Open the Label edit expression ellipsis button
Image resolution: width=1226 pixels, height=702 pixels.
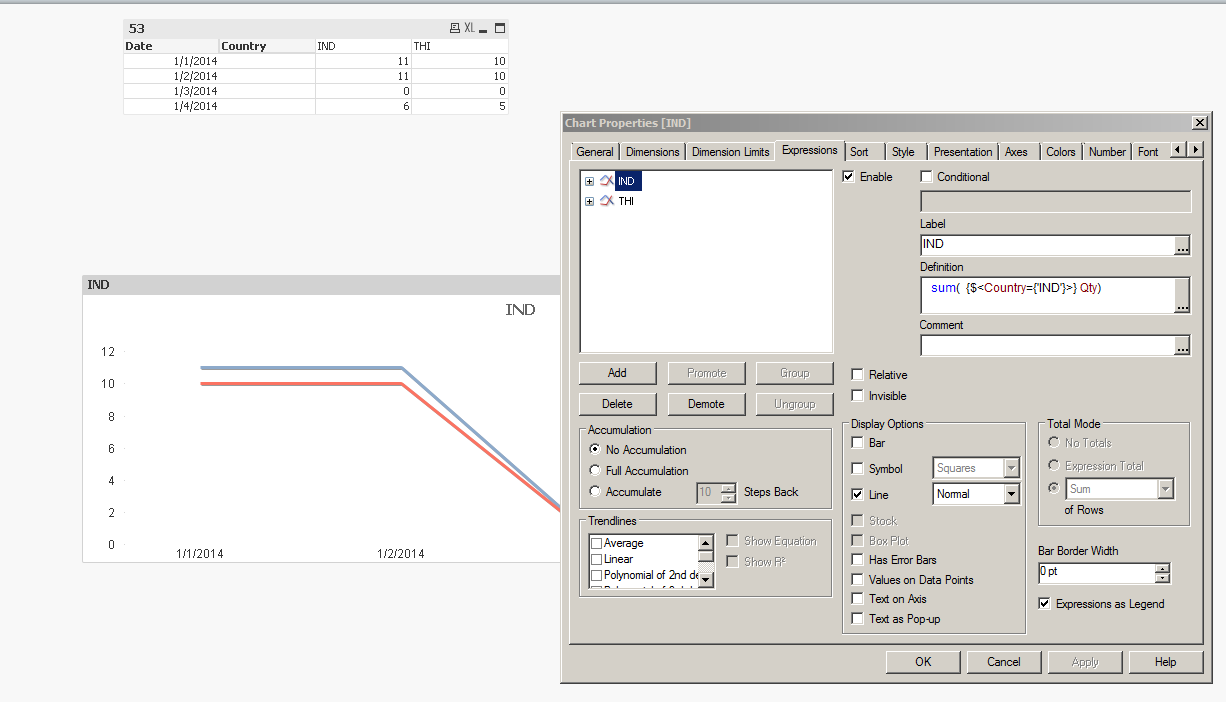coord(1182,245)
